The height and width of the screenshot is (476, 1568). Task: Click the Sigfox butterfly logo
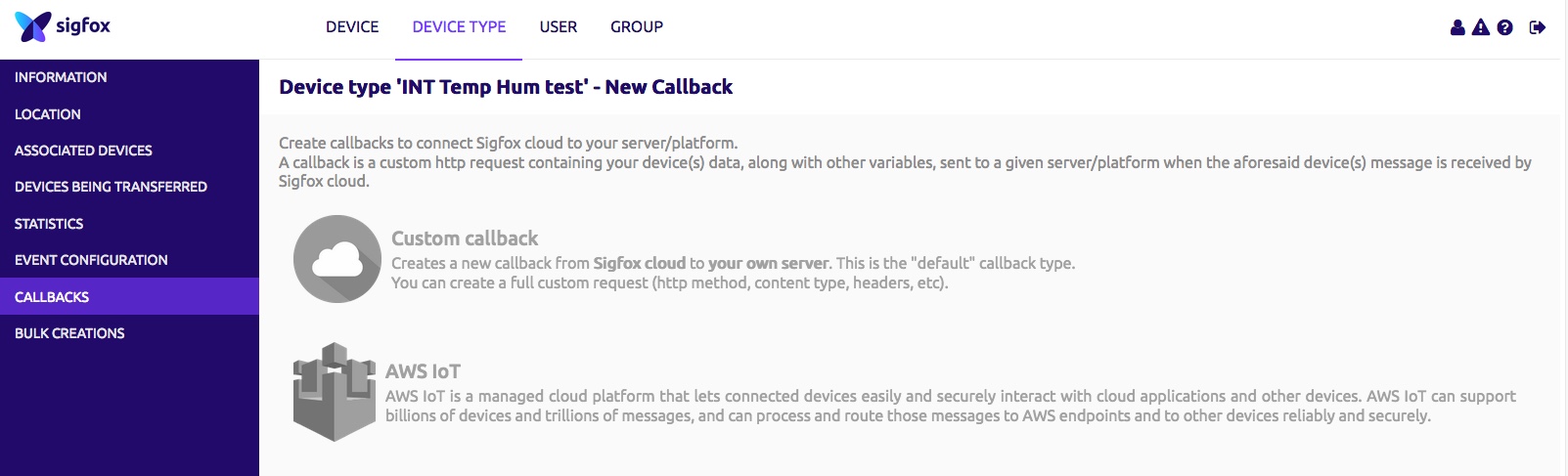(33, 26)
